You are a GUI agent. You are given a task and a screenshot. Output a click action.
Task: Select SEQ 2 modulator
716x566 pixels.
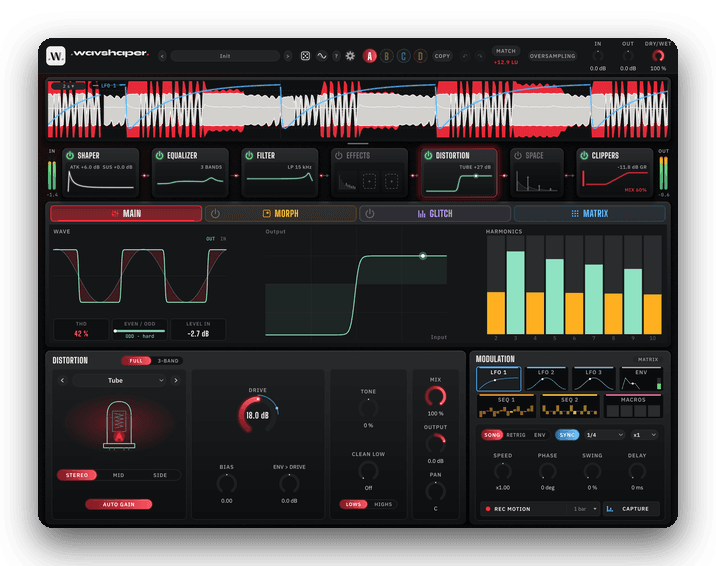tap(569, 406)
